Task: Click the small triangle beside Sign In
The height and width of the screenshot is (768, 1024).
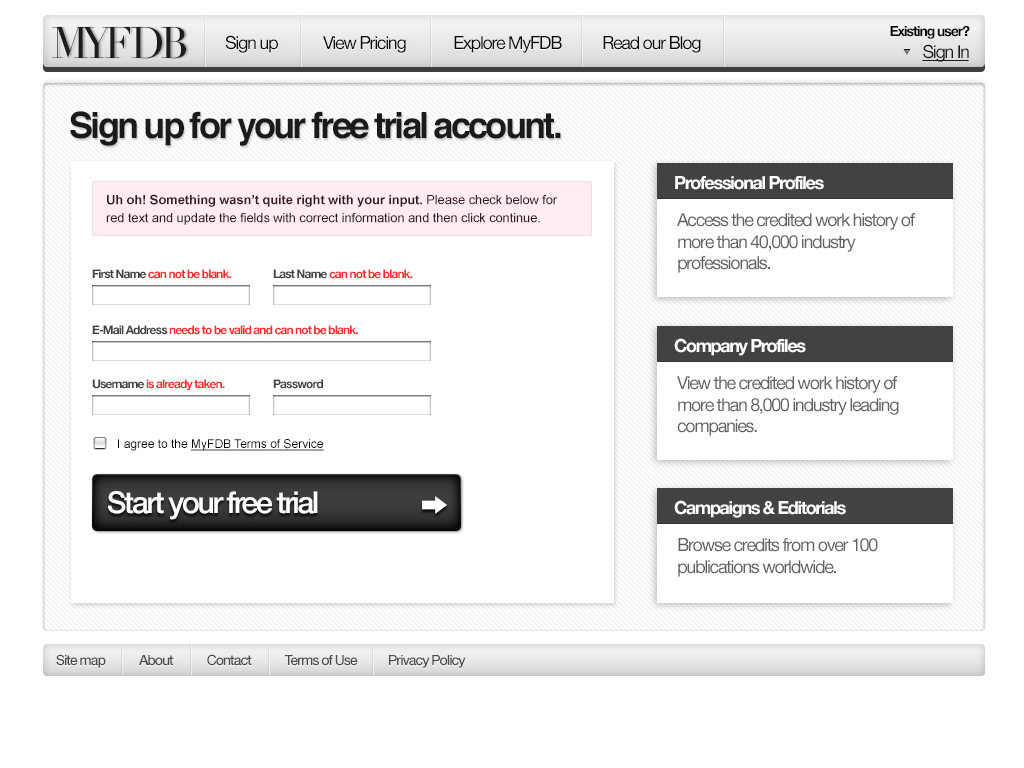Action: (907, 52)
